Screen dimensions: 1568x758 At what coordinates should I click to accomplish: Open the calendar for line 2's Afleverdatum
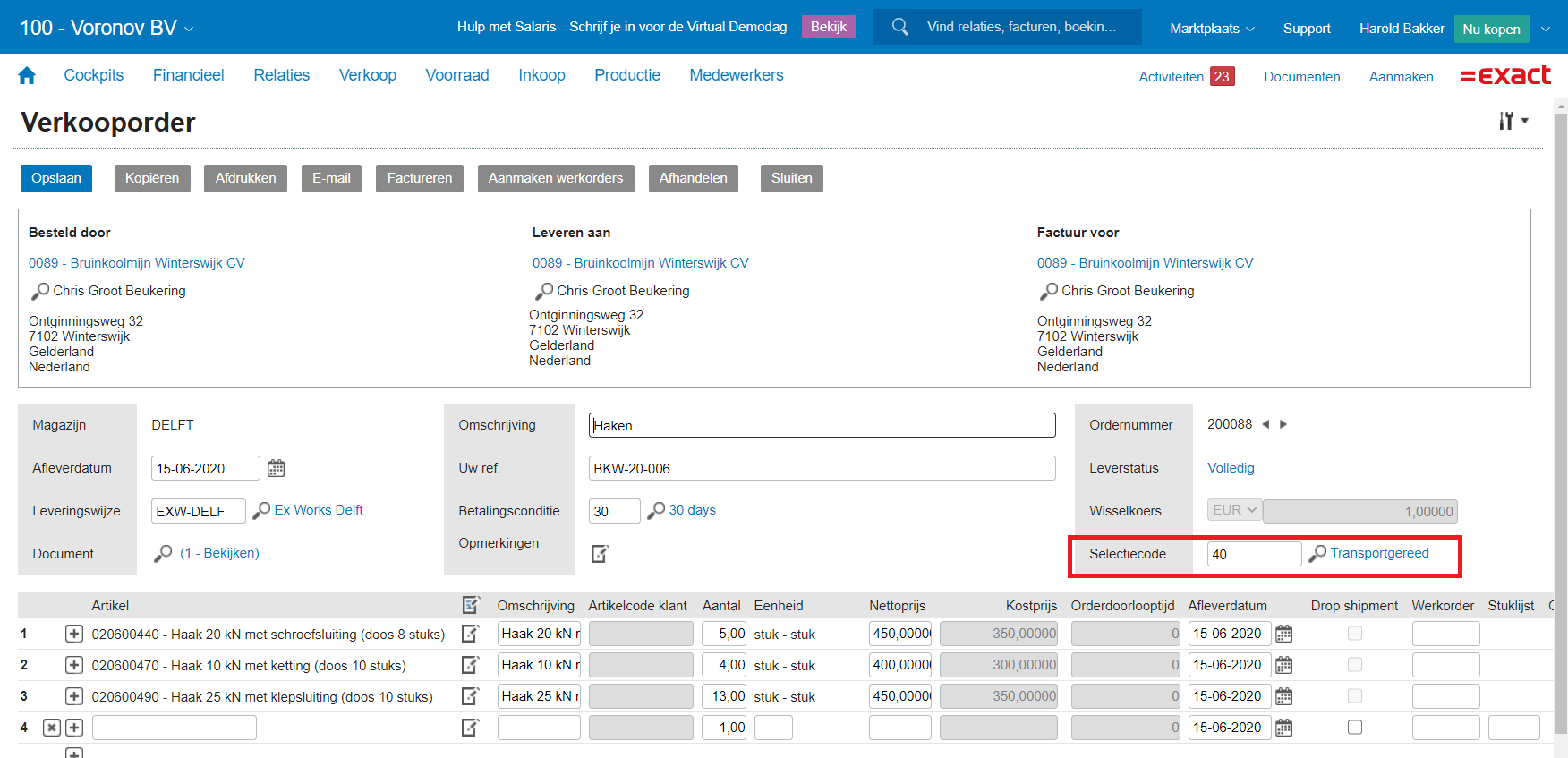(x=1283, y=665)
